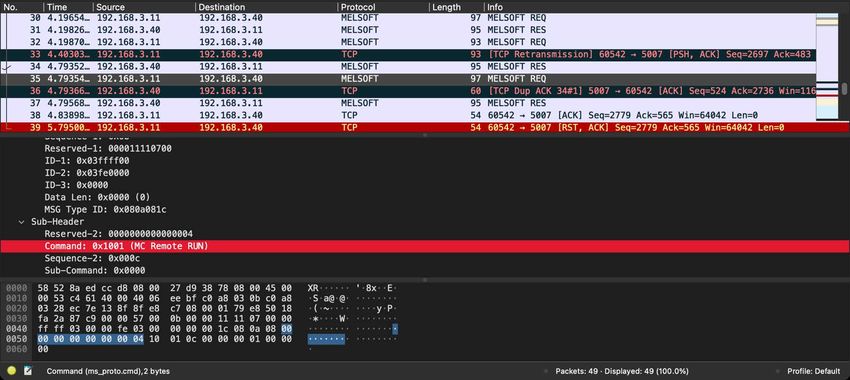Click the Length column header
The width and height of the screenshot is (850, 380).
tap(456, 7)
